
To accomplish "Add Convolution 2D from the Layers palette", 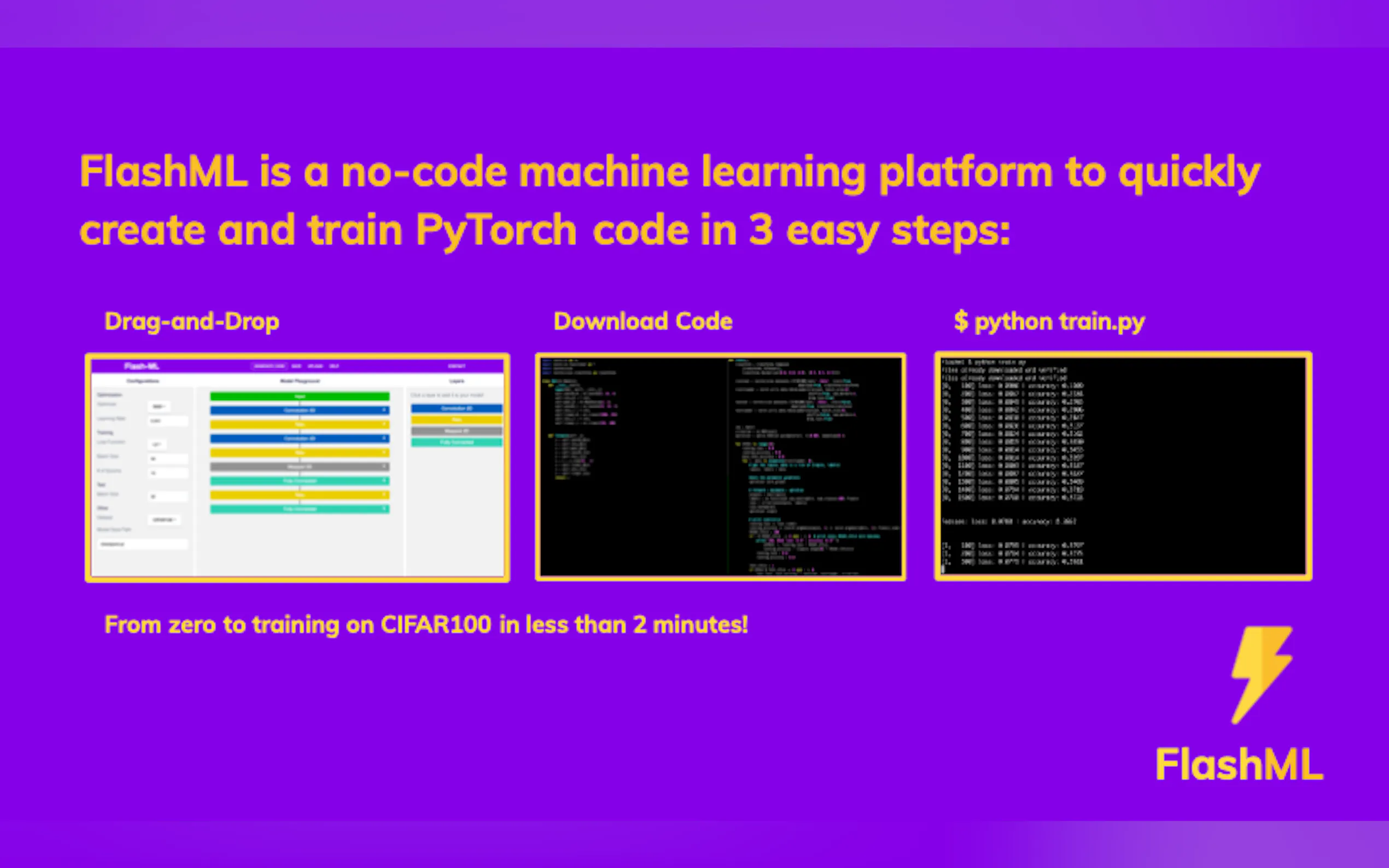I will 456,408.
